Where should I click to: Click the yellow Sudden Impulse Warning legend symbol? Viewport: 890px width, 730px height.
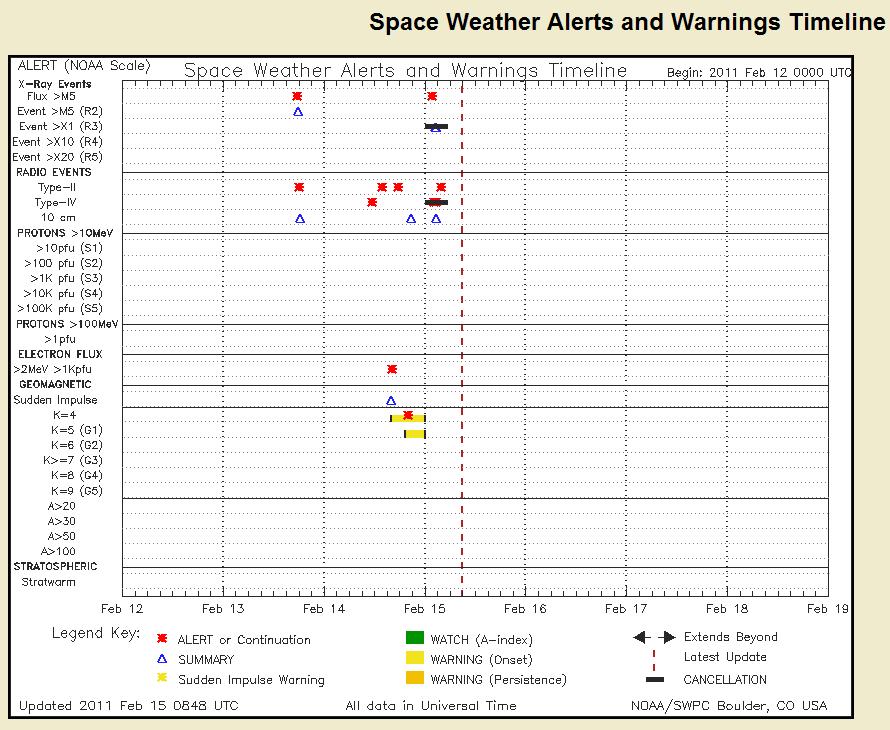(162, 677)
